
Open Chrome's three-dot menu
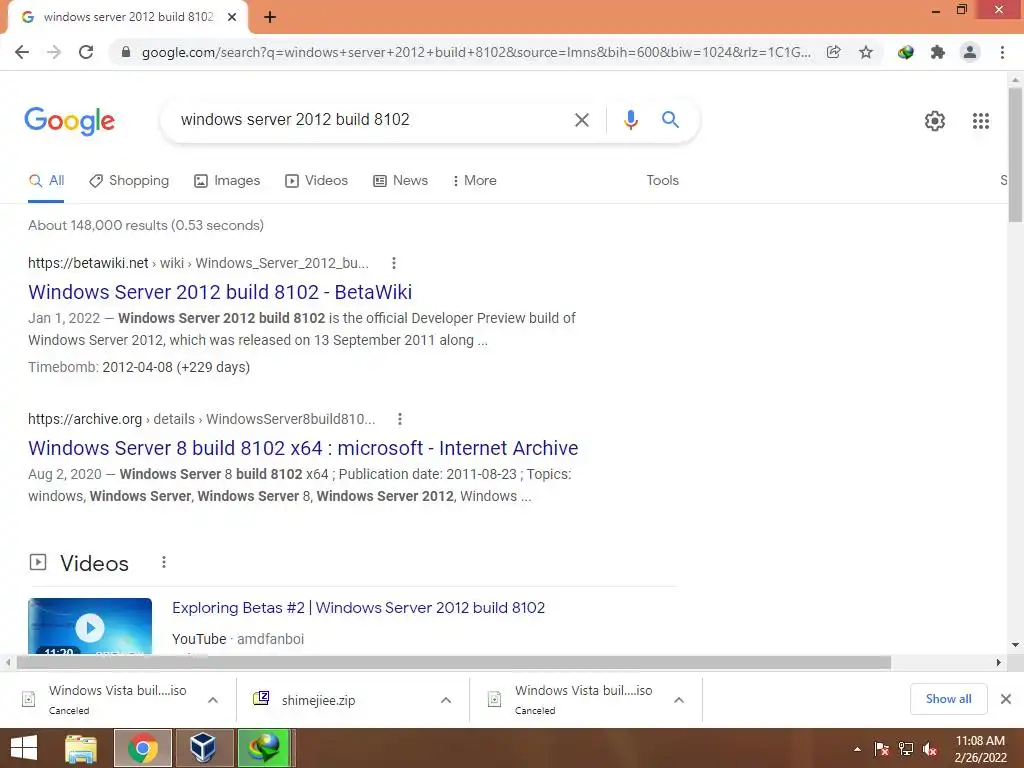pyautogui.click(x=1002, y=52)
